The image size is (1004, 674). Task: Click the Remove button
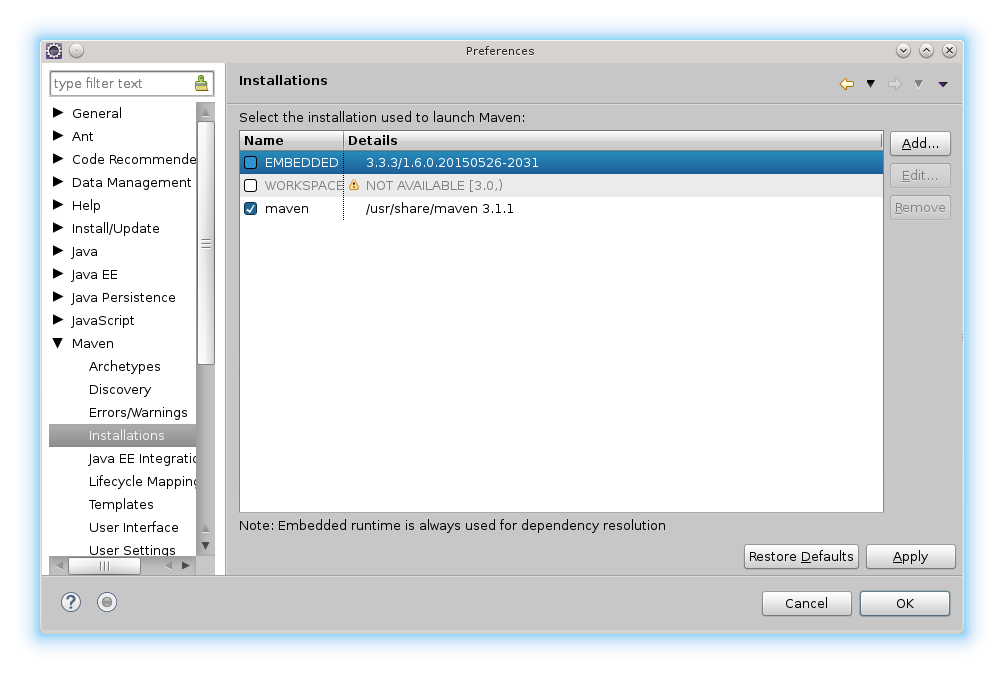click(920, 207)
